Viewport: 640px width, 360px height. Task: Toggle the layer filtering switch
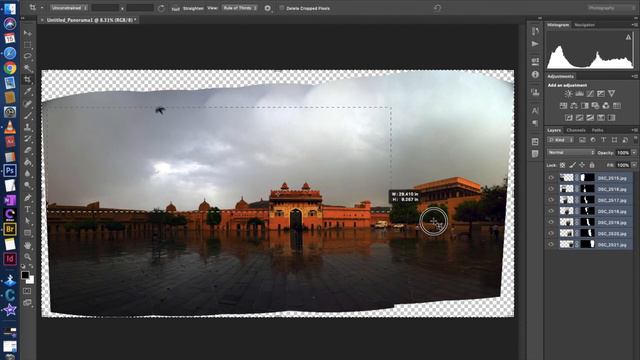pos(636,140)
